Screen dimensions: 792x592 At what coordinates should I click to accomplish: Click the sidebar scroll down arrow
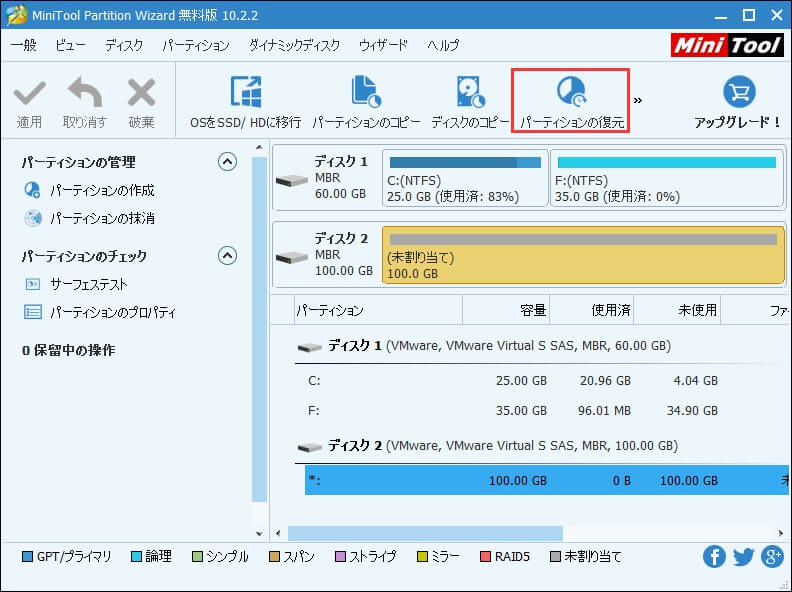coord(259,533)
